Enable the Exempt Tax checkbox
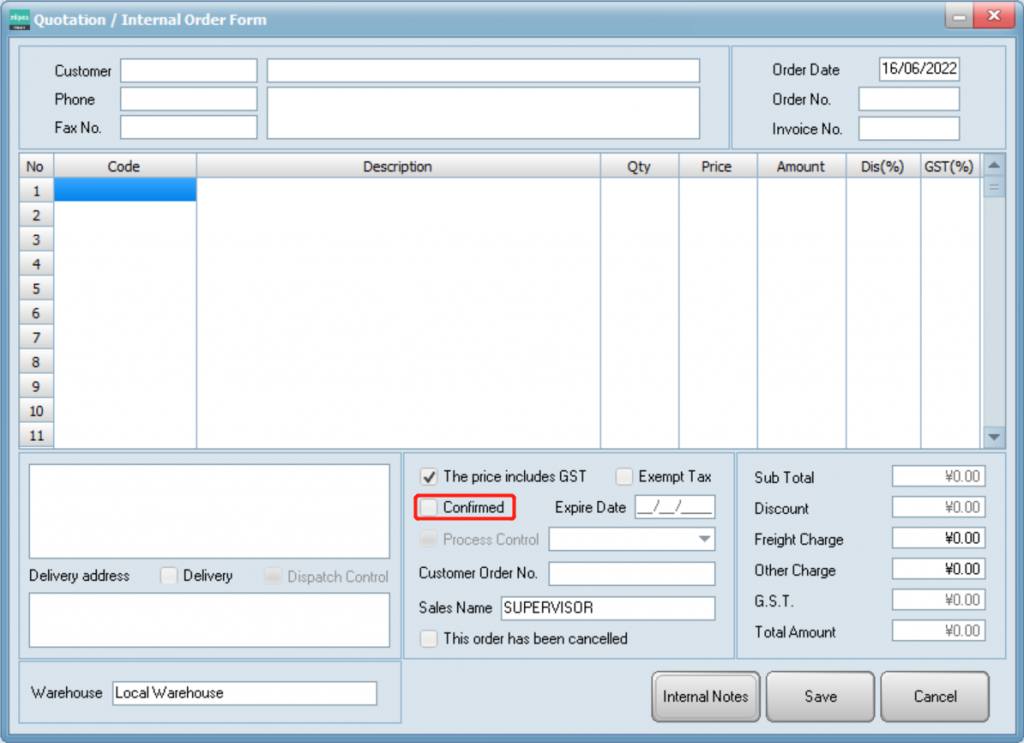This screenshot has width=1024, height=743. pos(624,477)
